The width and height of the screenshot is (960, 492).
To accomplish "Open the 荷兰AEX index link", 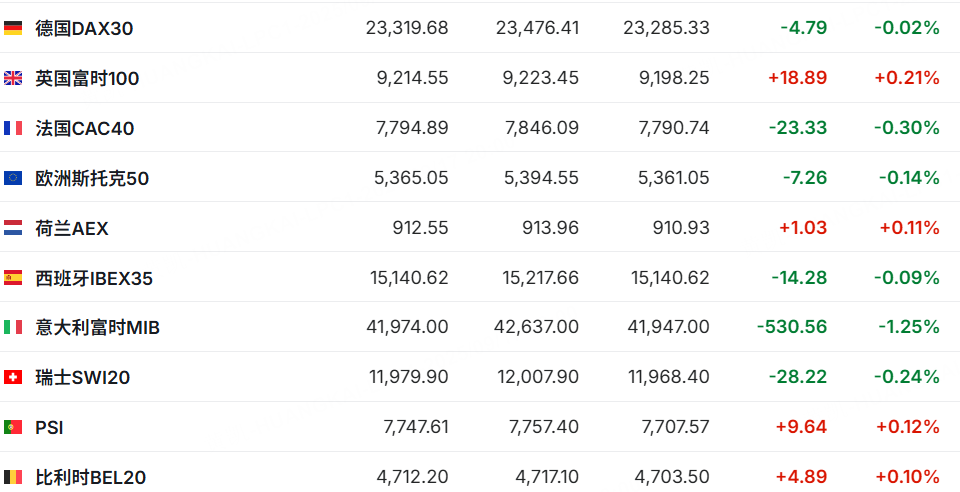I will [x=72, y=228].
